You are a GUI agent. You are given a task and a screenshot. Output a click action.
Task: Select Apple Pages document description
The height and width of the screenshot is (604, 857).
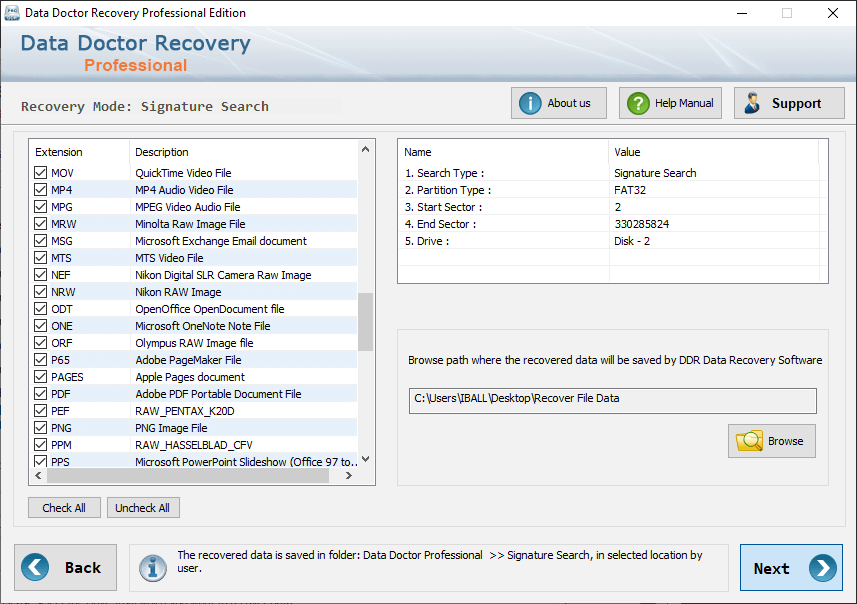tap(190, 377)
